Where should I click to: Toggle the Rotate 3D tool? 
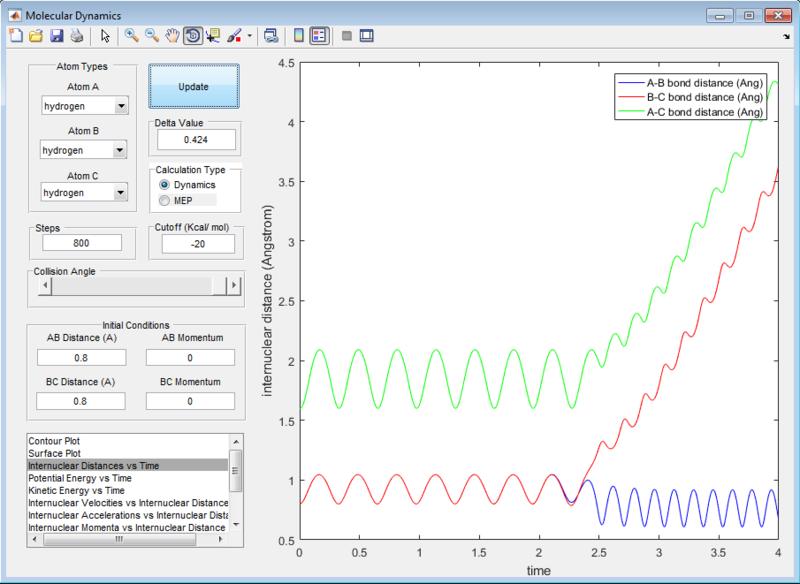pyautogui.click(x=192, y=36)
